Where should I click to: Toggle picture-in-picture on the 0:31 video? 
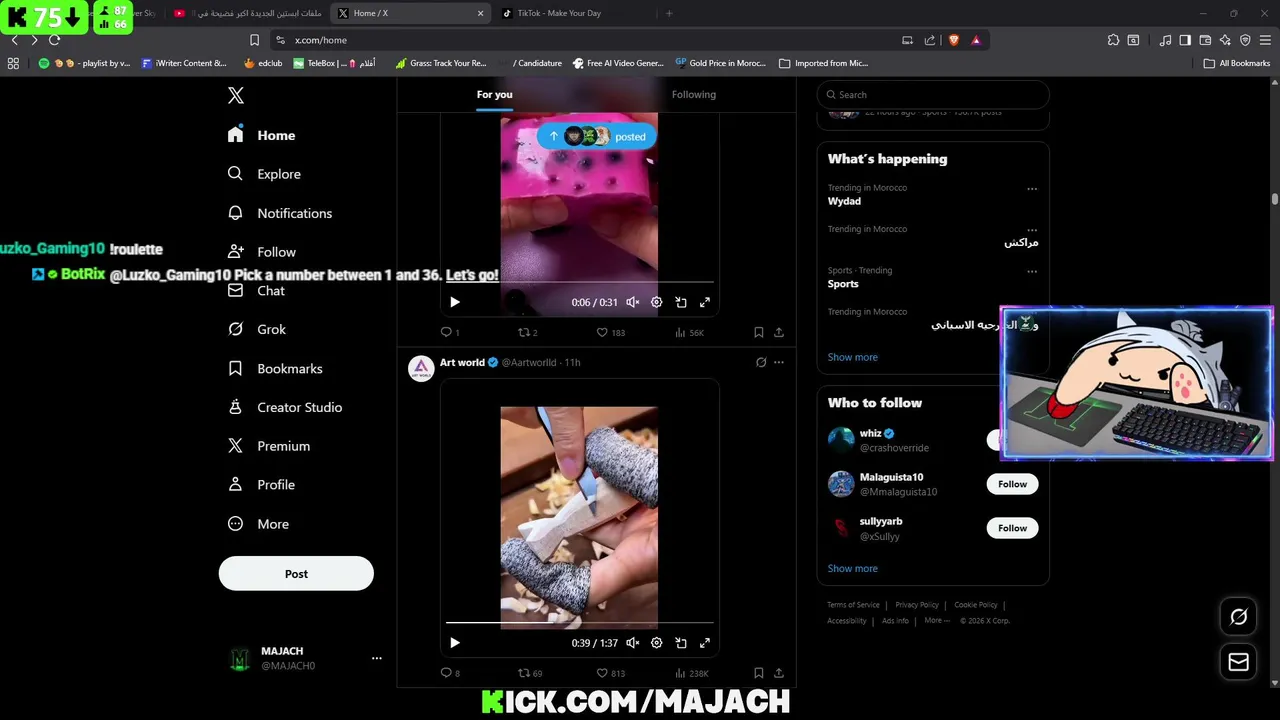pos(681,302)
